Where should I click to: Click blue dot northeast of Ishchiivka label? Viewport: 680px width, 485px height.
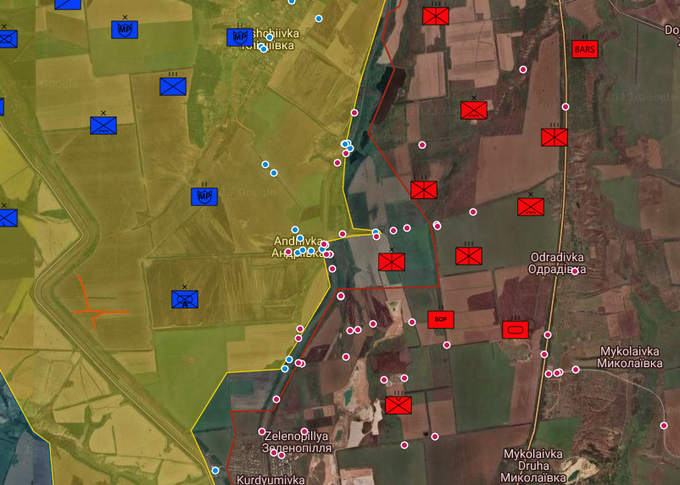pos(319,19)
